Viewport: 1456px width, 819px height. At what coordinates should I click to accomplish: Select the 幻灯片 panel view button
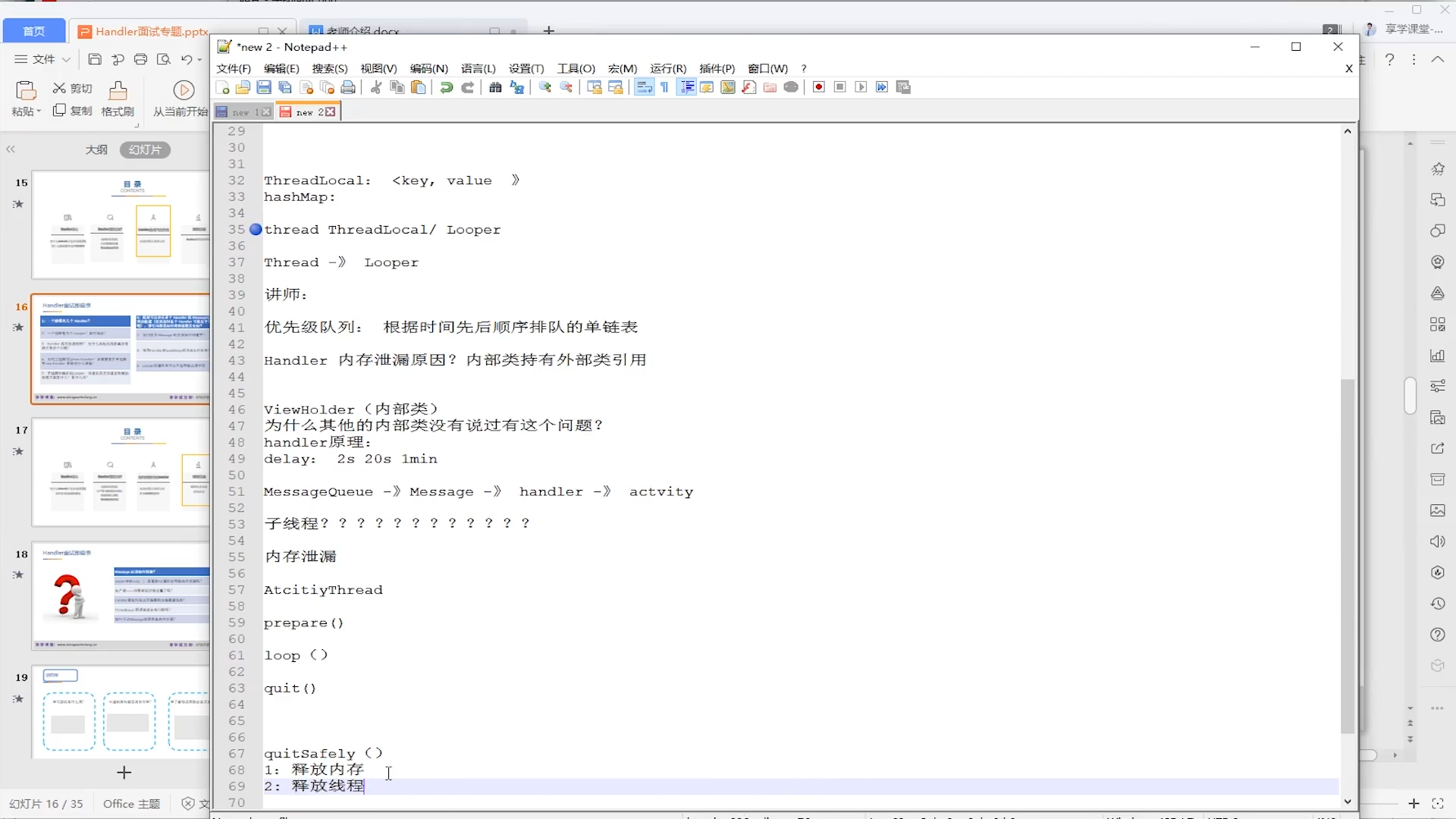coord(145,149)
